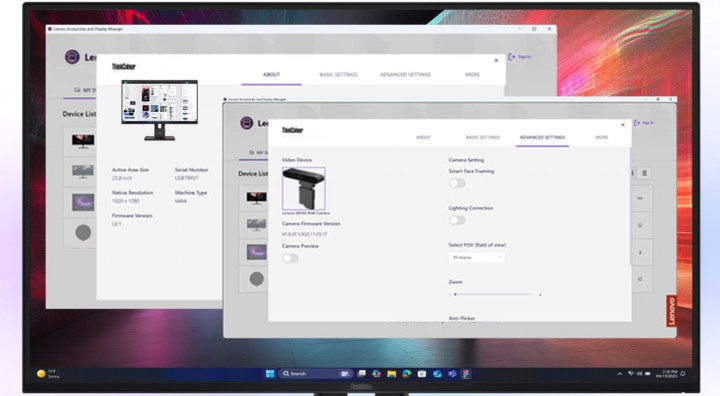Open More tab in the back monitor dialog
The width and height of the screenshot is (720, 396).
(472, 74)
